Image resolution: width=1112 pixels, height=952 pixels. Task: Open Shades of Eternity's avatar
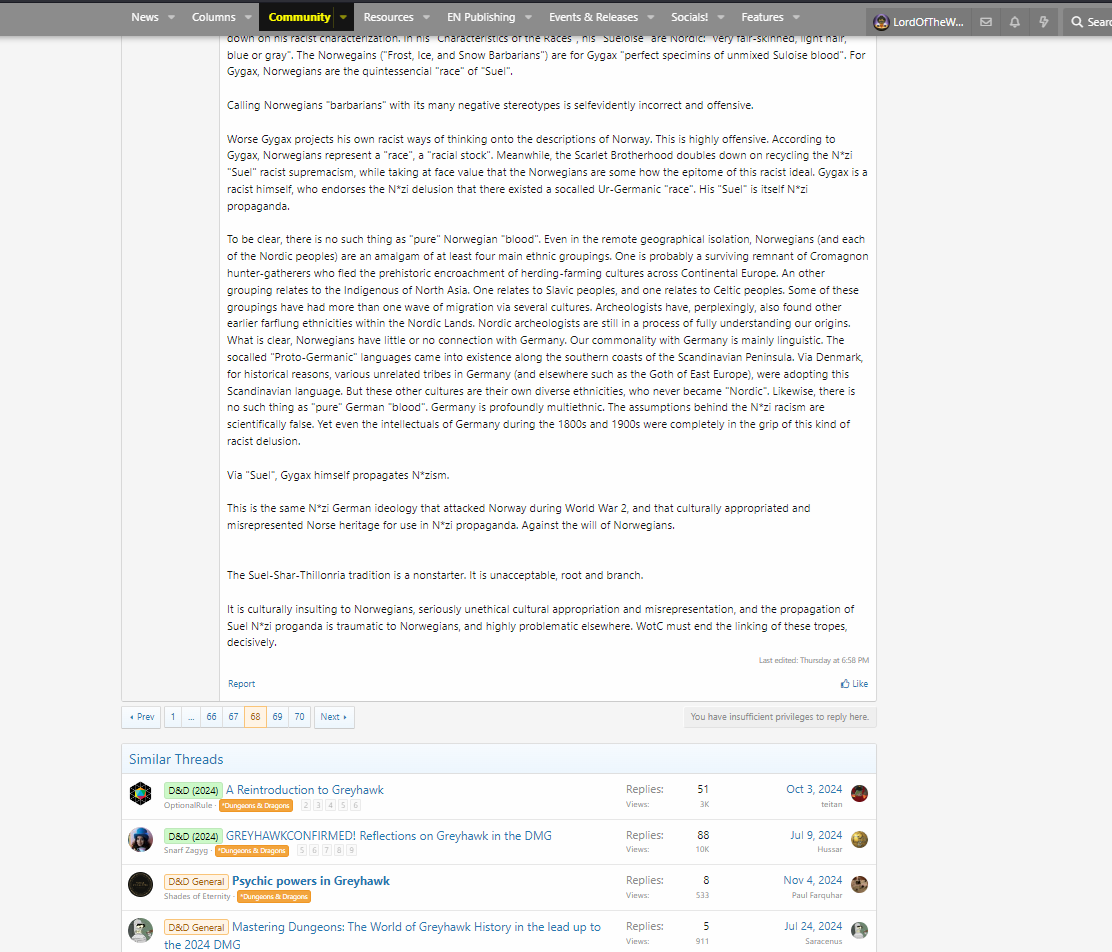[141, 885]
